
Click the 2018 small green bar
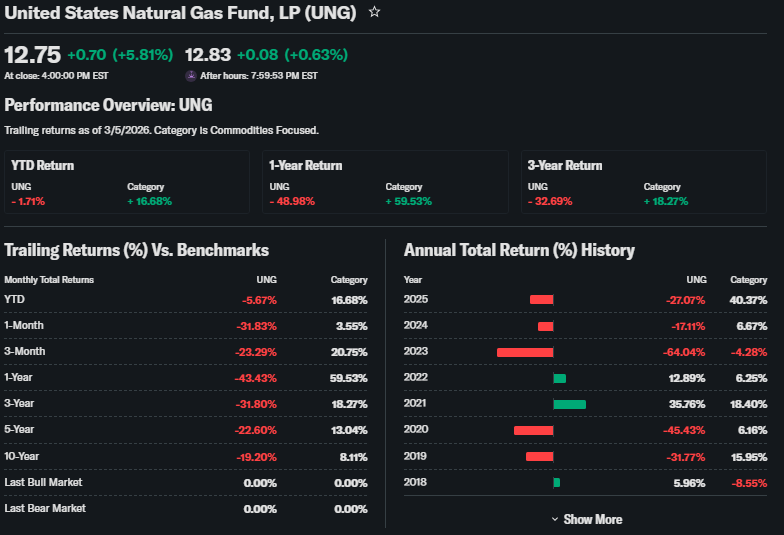pyautogui.click(x=556, y=483)
